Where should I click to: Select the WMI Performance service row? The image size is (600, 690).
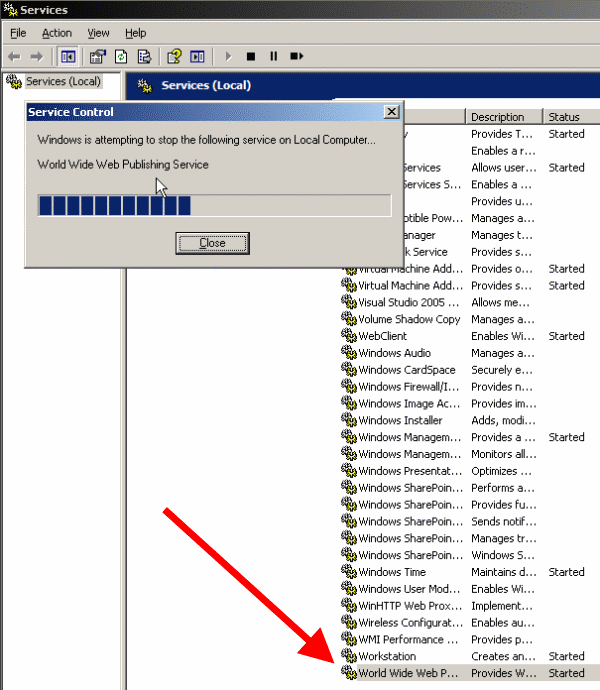[x=470, y=639]
